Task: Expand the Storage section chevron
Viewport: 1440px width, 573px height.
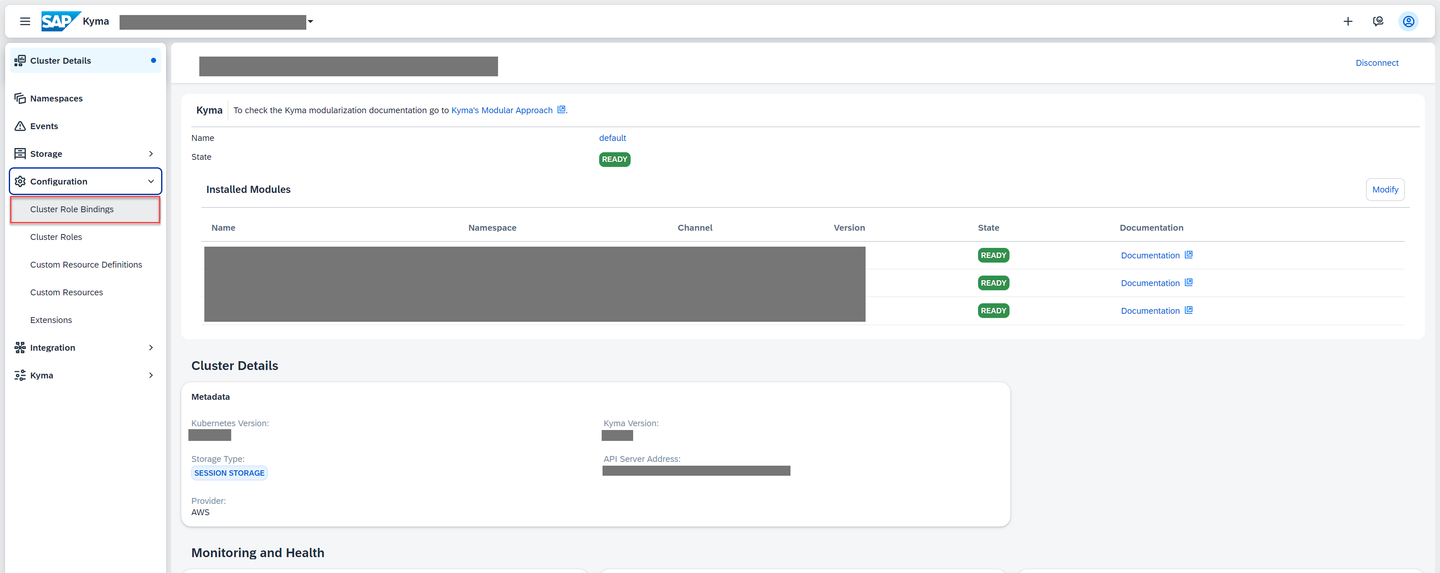Action: click(151, 154)
